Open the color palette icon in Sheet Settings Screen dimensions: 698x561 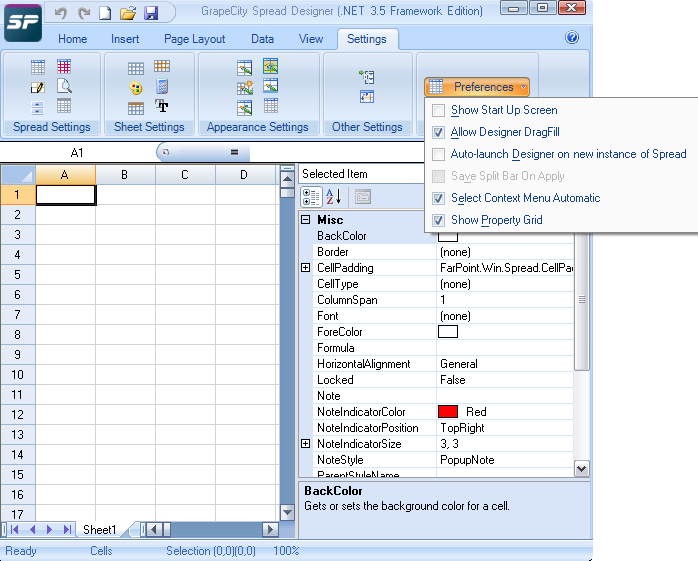(136, 88)
